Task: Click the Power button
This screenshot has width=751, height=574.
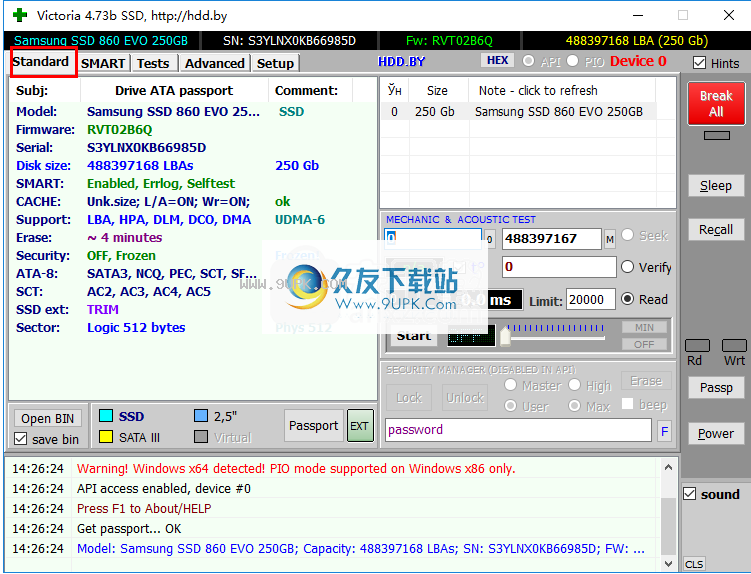Action: [716, 433]
